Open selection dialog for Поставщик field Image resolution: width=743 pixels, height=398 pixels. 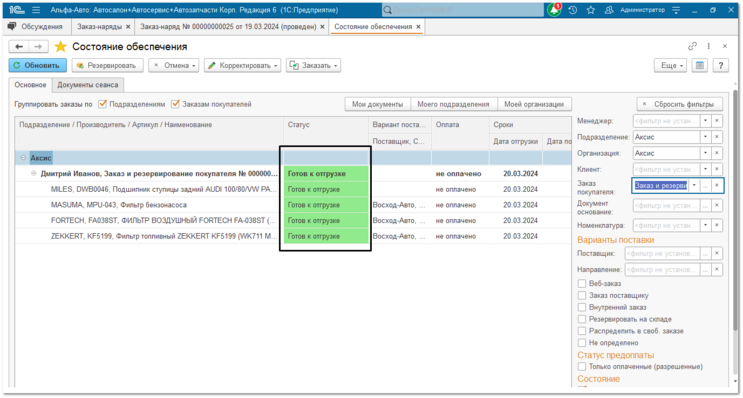tap(706, 253)
